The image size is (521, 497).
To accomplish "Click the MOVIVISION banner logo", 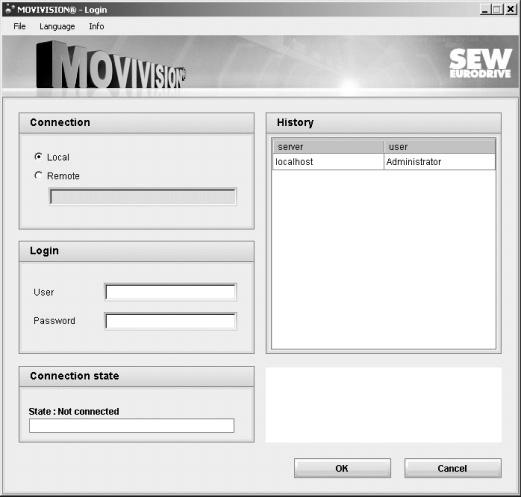I will click(111, 65).
